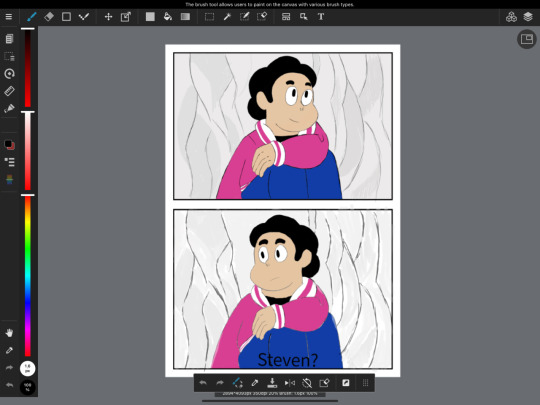This screenshot has width=540, height=405.
Task: Save the canvas from the bottom bar
Action: coord(272,383)
